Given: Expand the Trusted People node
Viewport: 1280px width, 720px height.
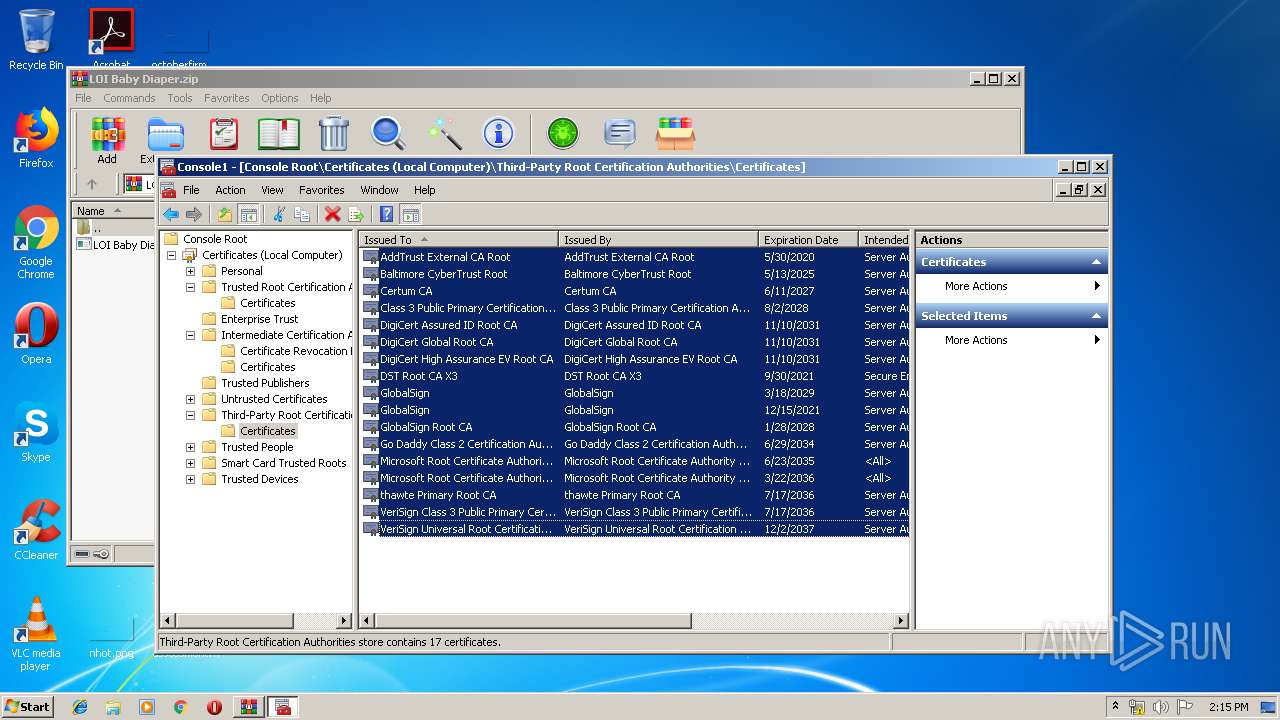Looking at the screenshot, I should (x=190, y=447).
